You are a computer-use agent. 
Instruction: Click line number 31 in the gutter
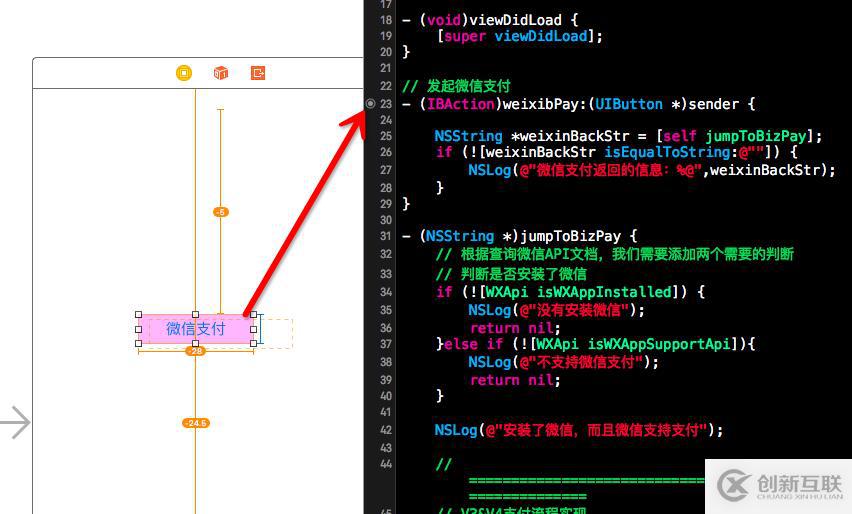pyautogui.click(x=386, y=236)
